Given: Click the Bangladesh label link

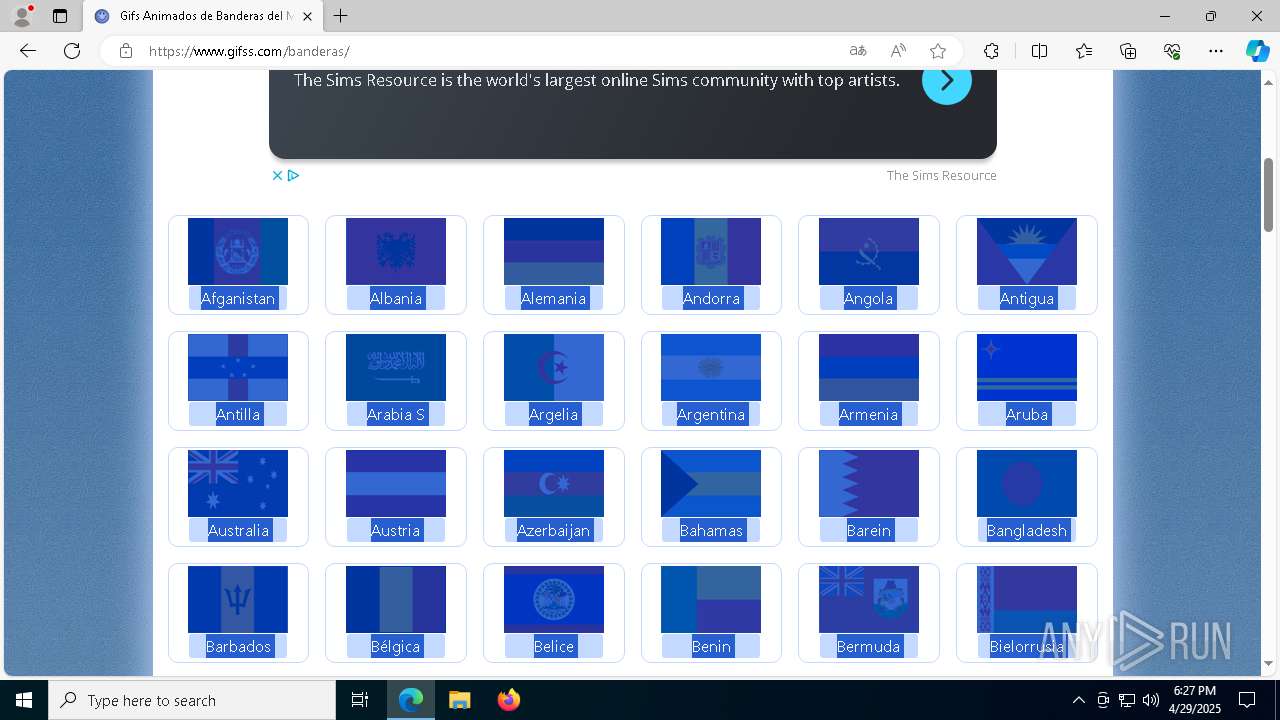Looking at the screenshot, I should point(1027,530).
